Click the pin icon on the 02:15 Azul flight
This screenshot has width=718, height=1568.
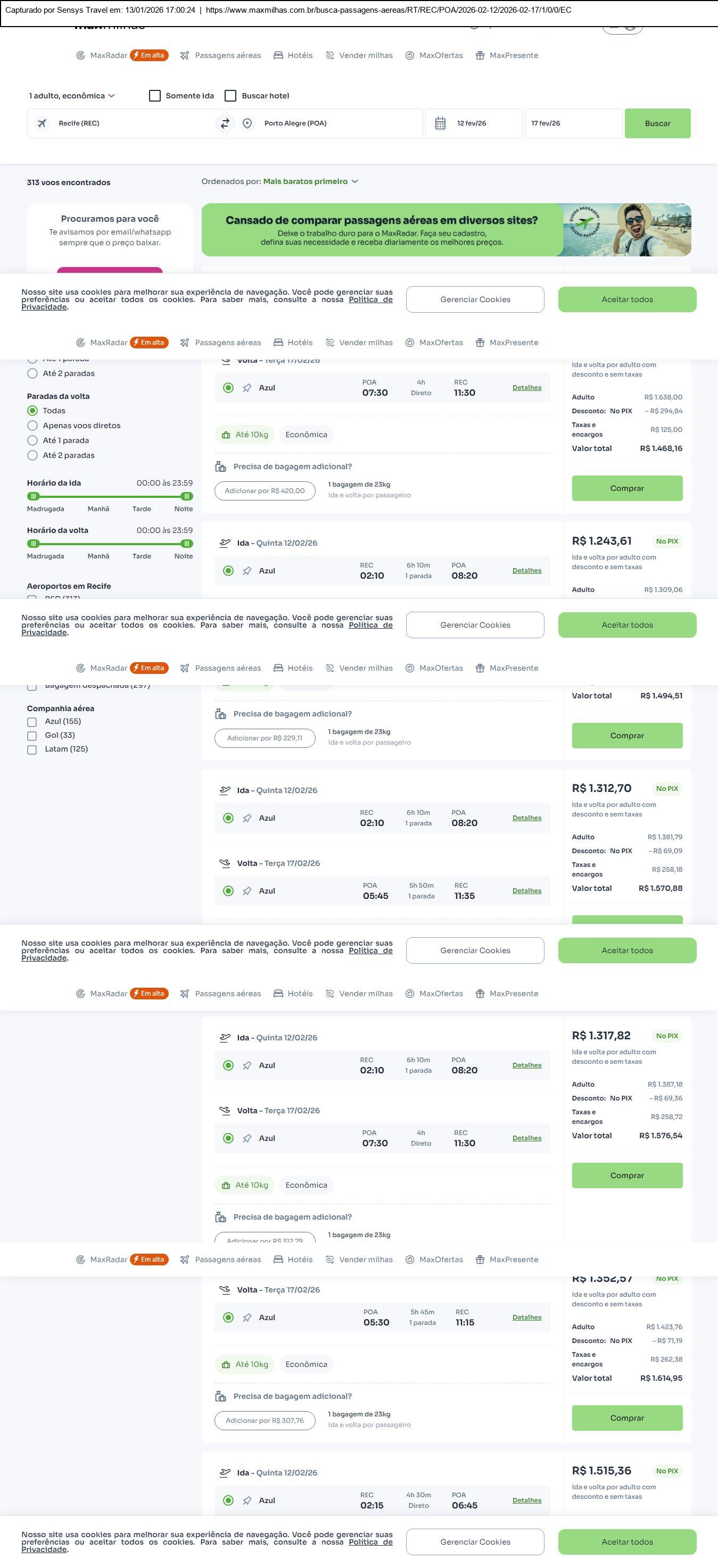247,1500
